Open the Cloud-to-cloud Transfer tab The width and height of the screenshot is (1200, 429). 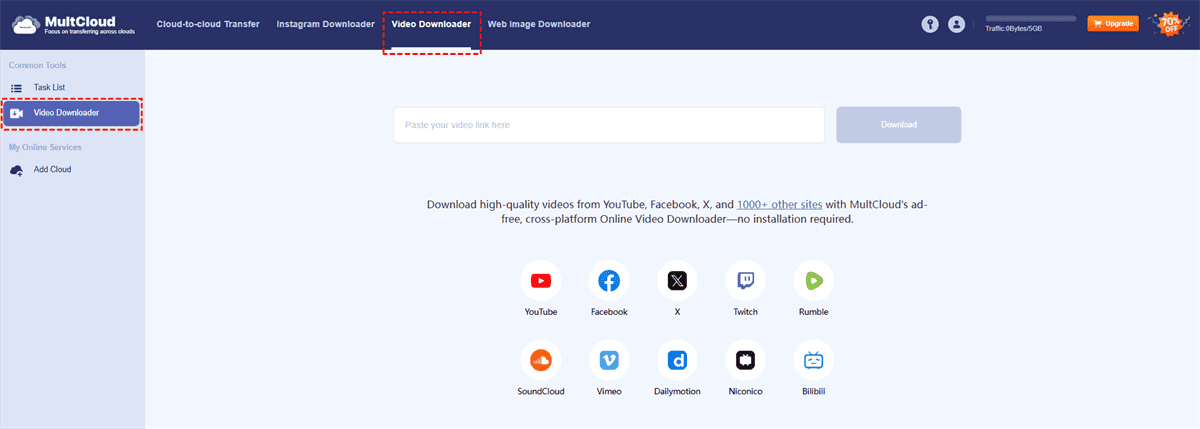[x=208, y=24]
